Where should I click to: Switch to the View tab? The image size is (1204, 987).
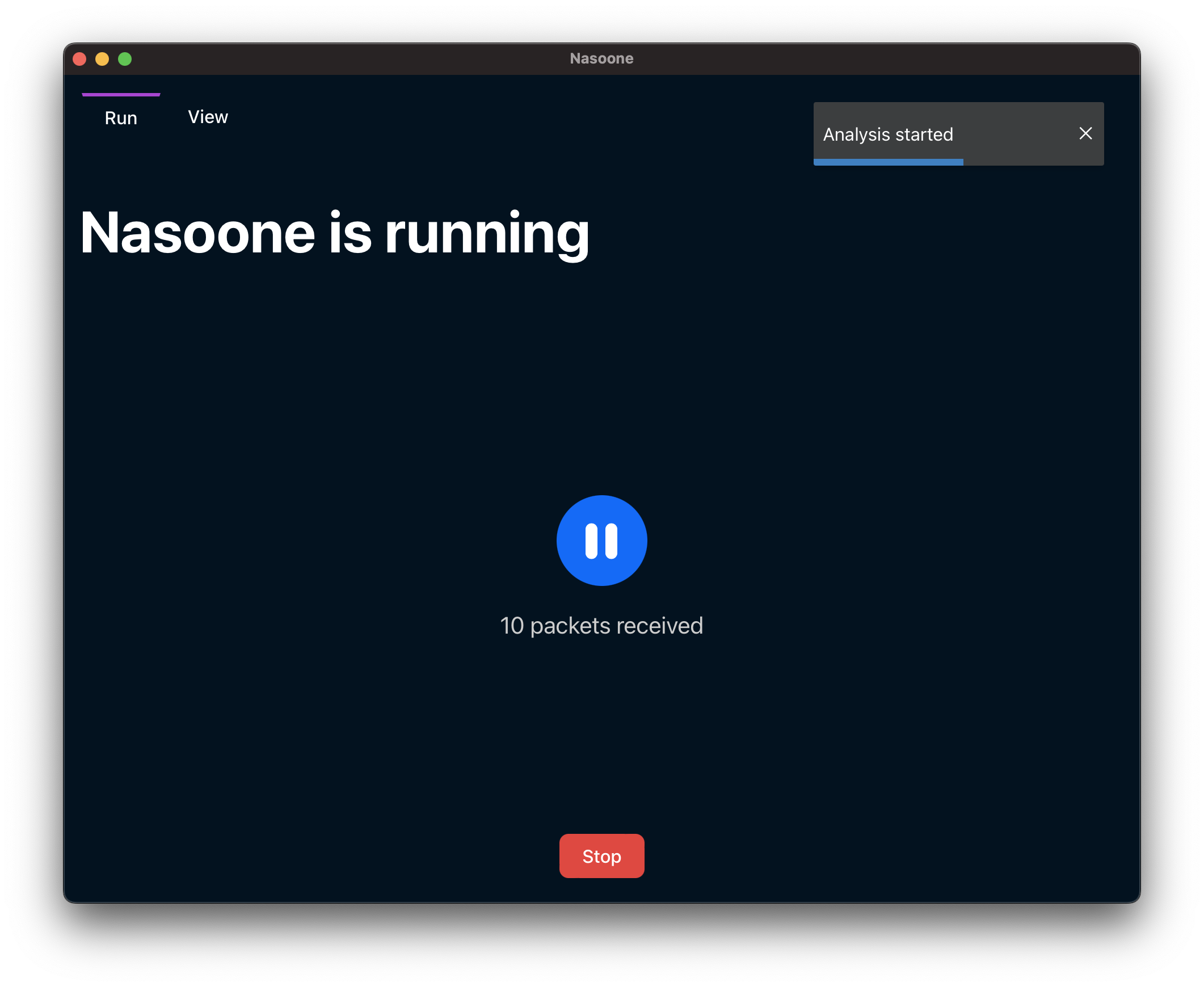pos(208,117)
